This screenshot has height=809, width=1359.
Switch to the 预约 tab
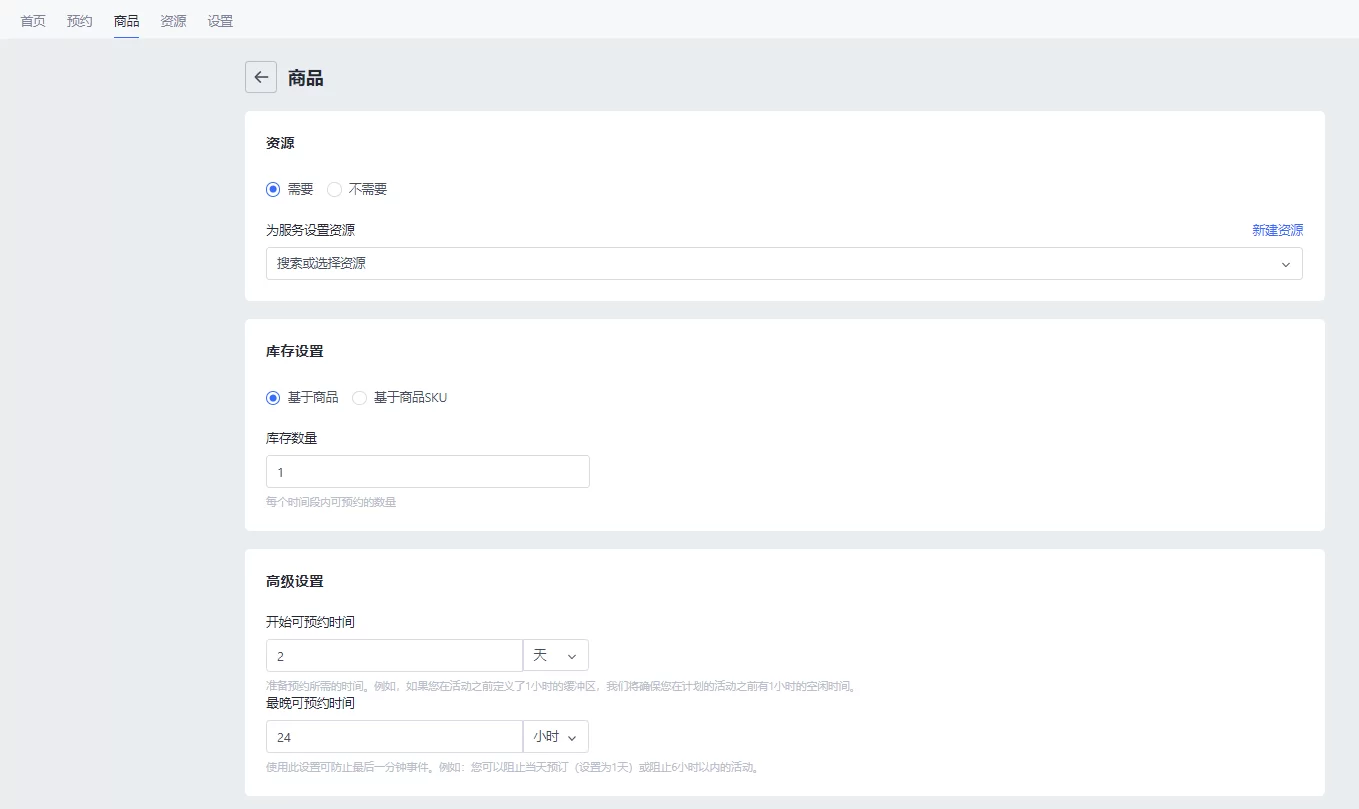click(80, 21)
